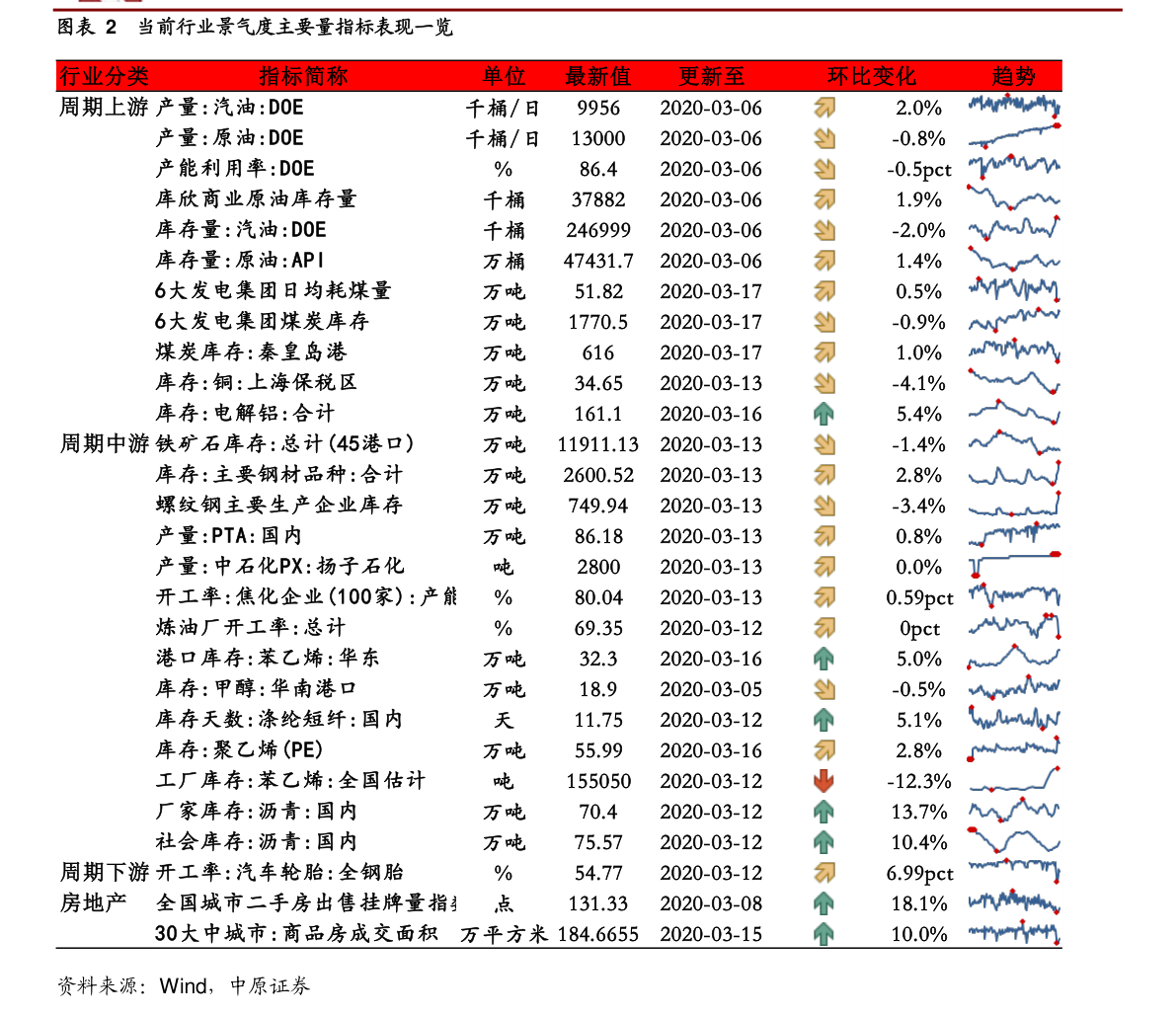Image resolution: width=1176 pixels, height=1016 pixels.
Task: Click the red down arrow for 工厂库存:苯乙烯
Action: tap(823, 781)
